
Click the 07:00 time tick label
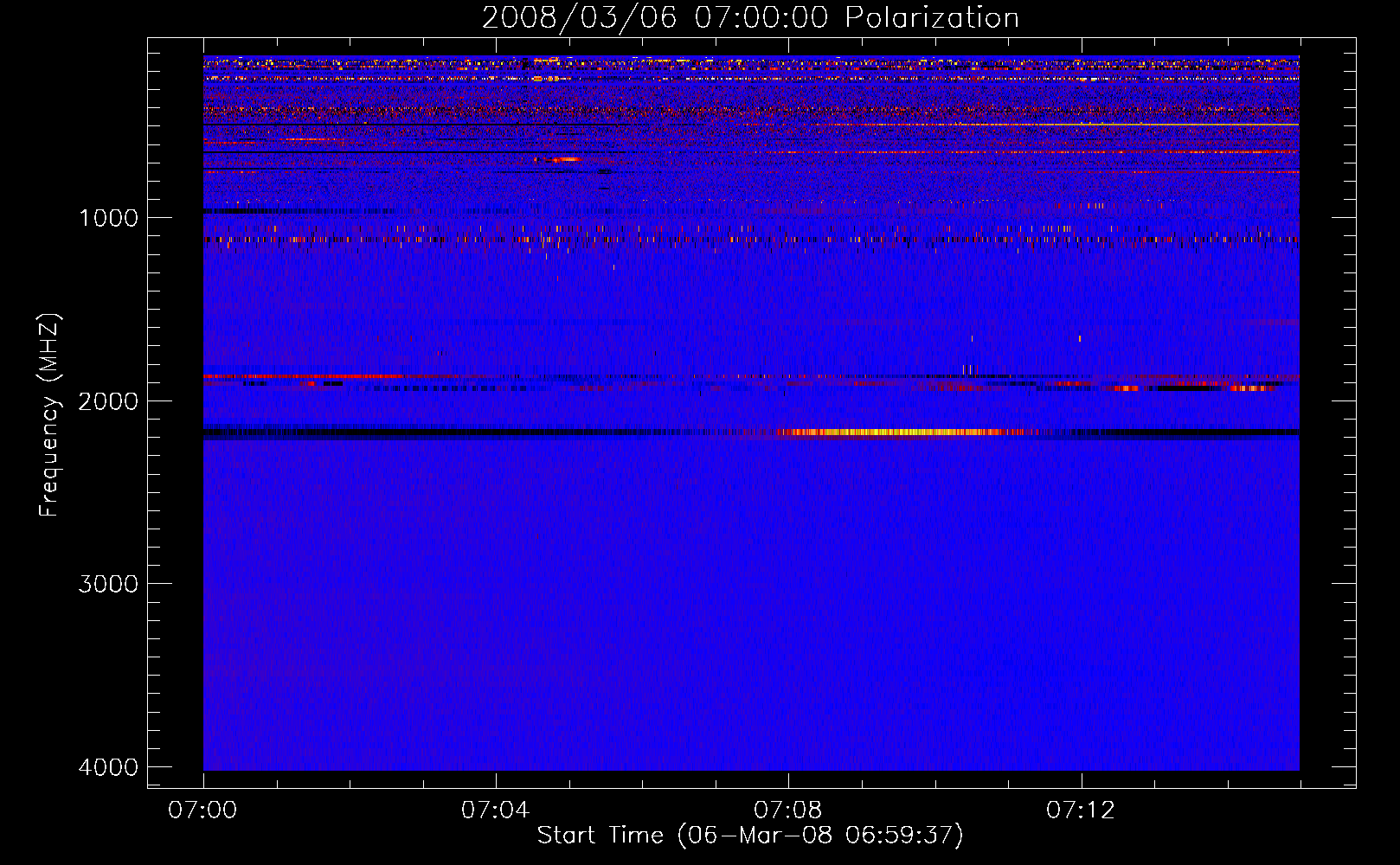[x=202, y=811]
